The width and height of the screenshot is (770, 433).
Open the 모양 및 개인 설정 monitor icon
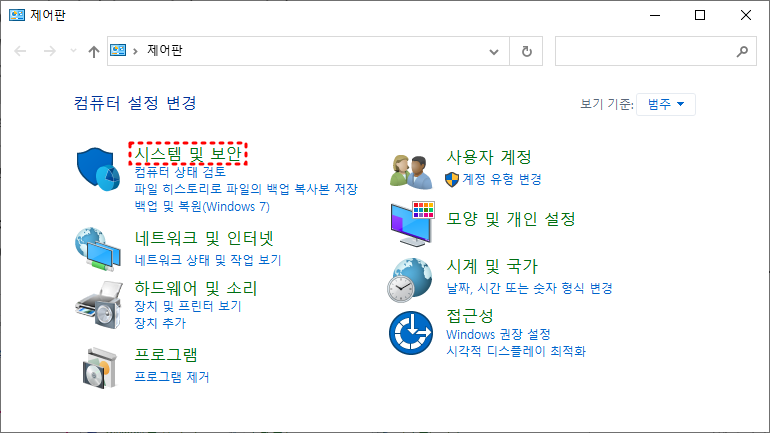click(x=412, y=224)
